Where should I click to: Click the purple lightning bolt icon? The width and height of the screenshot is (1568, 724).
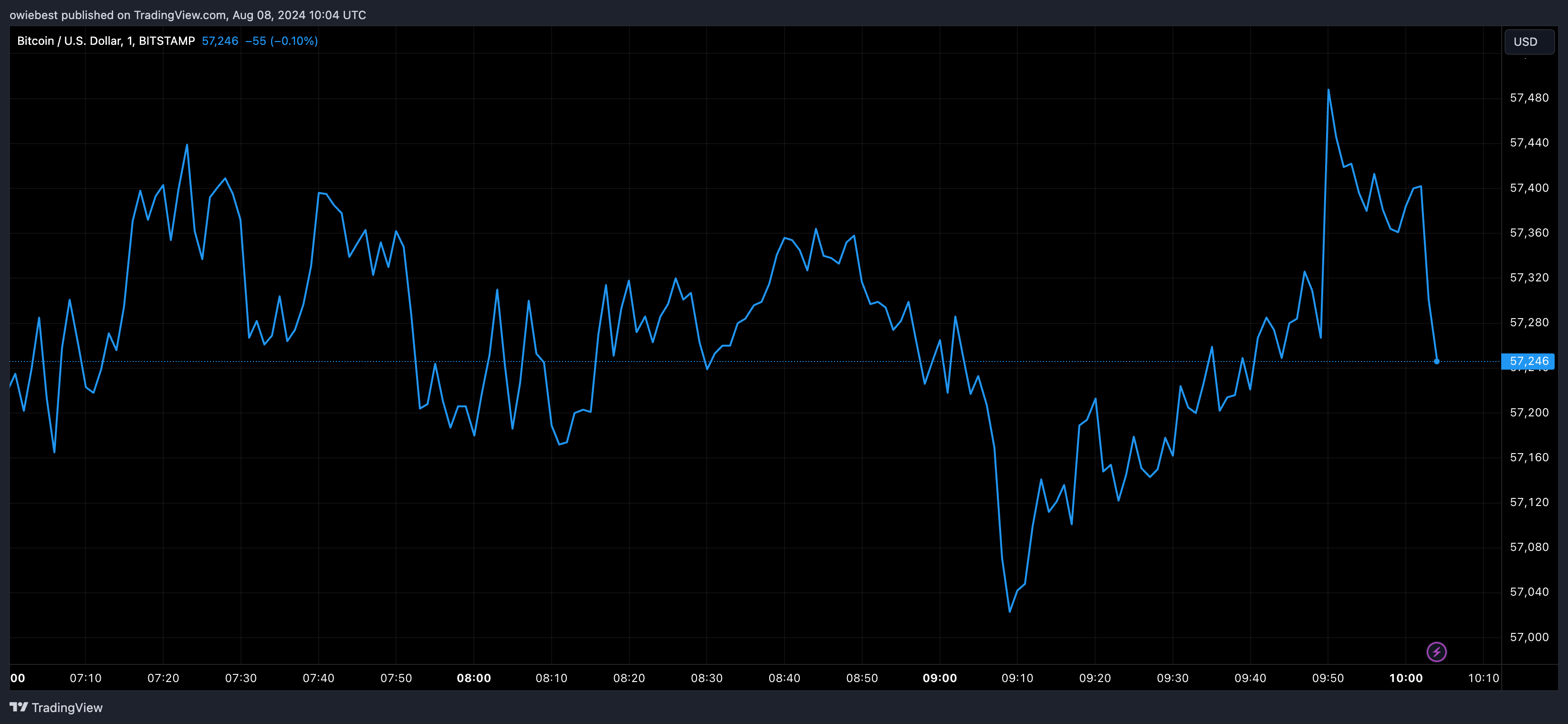click(x=1436, y=652)
